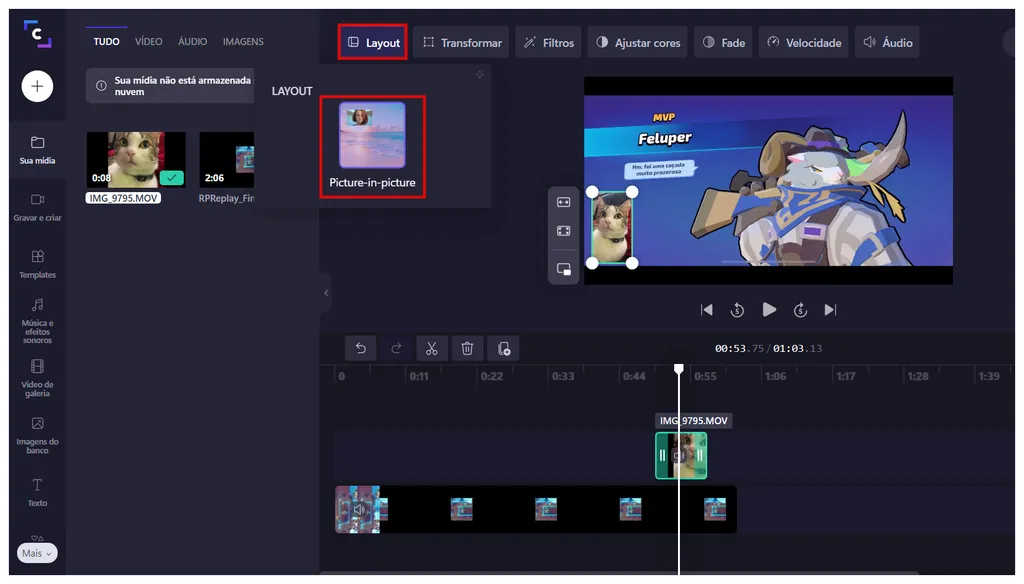Collapse the media side panel arrow
The width and height of the screenshot is (1024, 584).
(326, 293)
